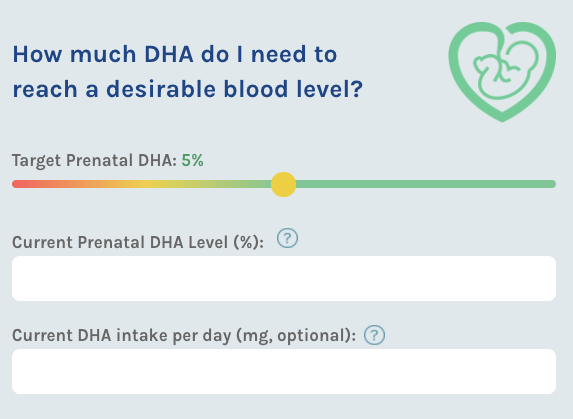
Task: Click the (mg, optional) text in the intake label
Action: [x=296, y=336]
